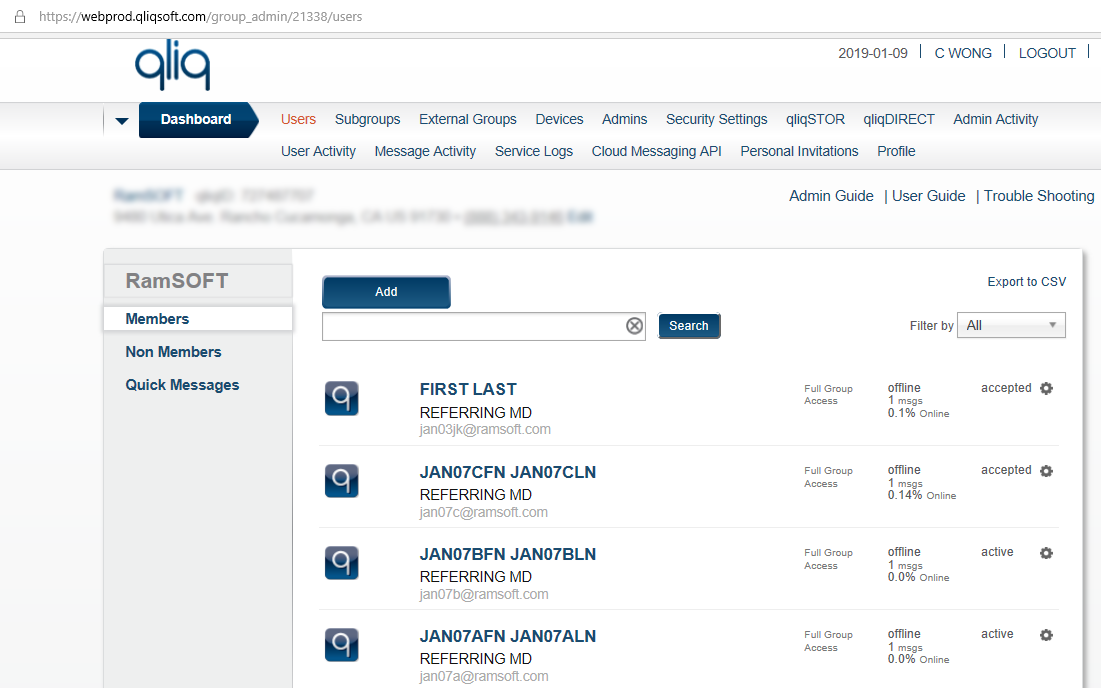Click the browser address bar lock icon
Viewport: 1101px width, 688px height.
pyautogui.click(x=19, y=17)
